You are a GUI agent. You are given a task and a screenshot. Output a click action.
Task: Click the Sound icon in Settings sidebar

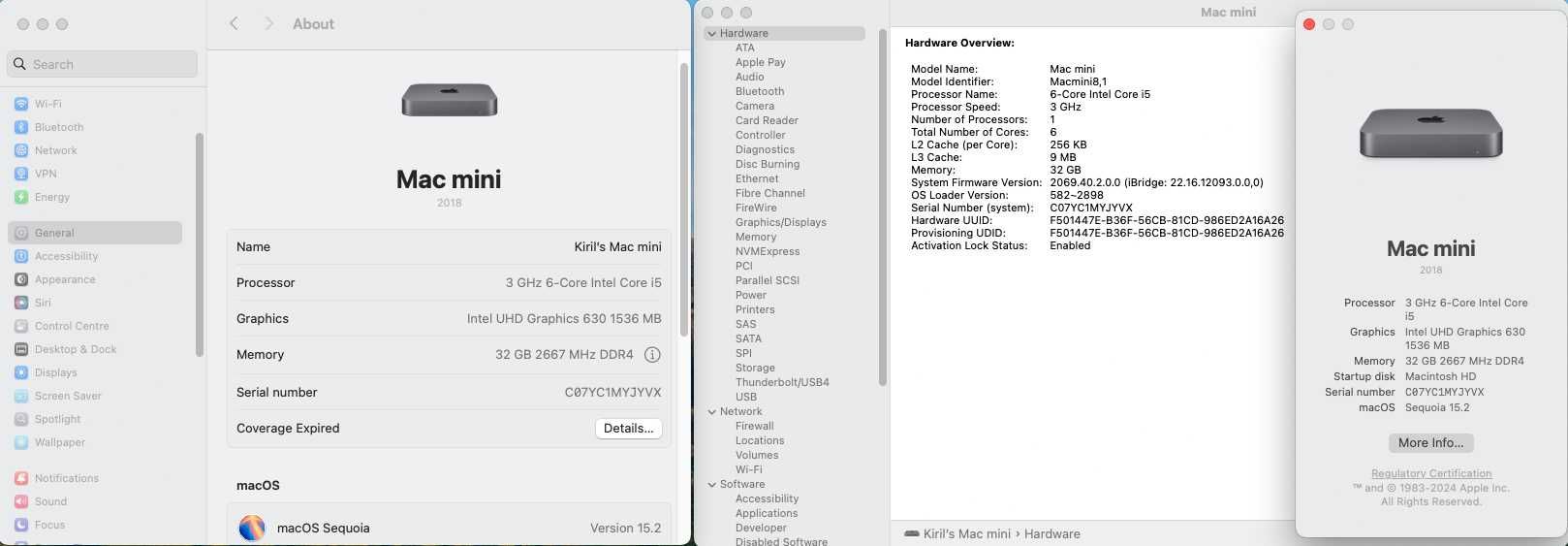(x=21, y=501)
